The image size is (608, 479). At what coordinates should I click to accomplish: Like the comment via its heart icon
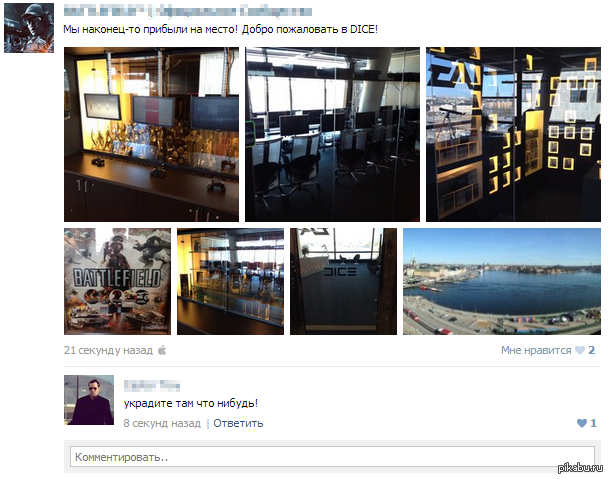coord(582,423)
